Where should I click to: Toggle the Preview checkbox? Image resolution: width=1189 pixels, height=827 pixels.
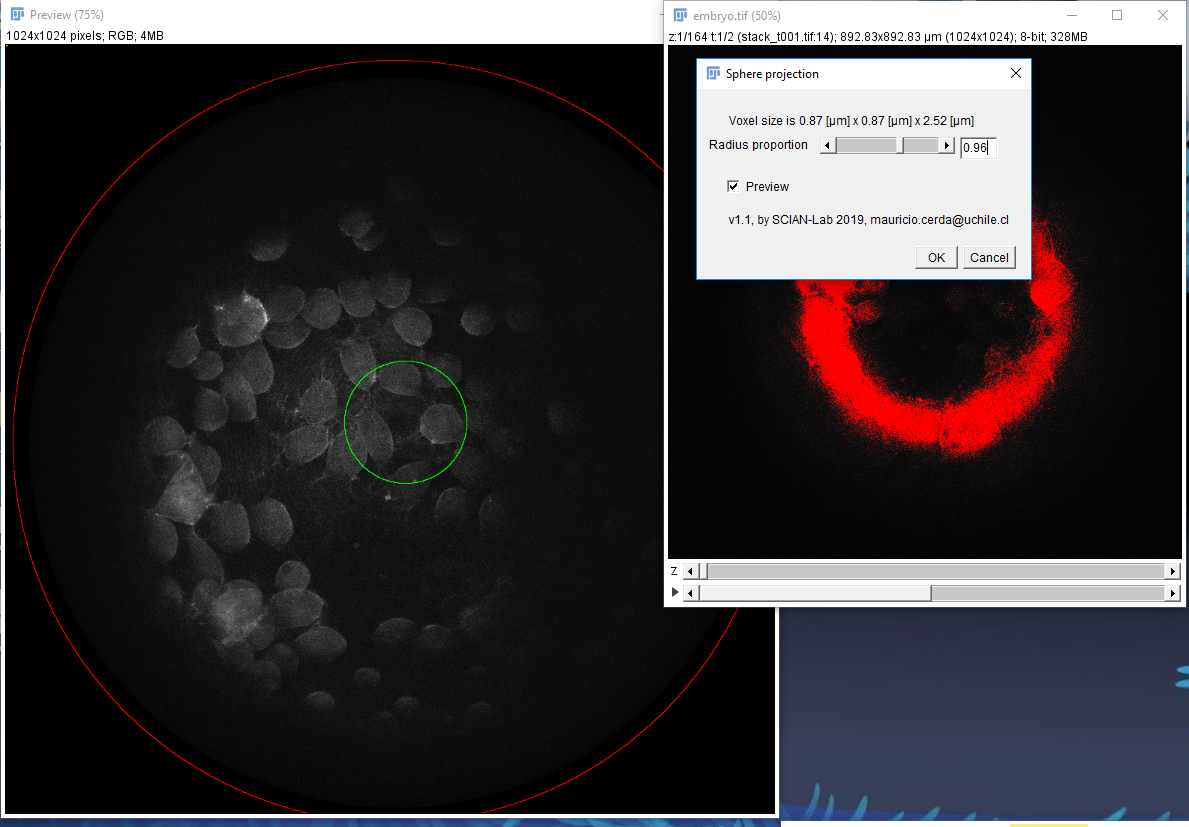click(733, 187)
